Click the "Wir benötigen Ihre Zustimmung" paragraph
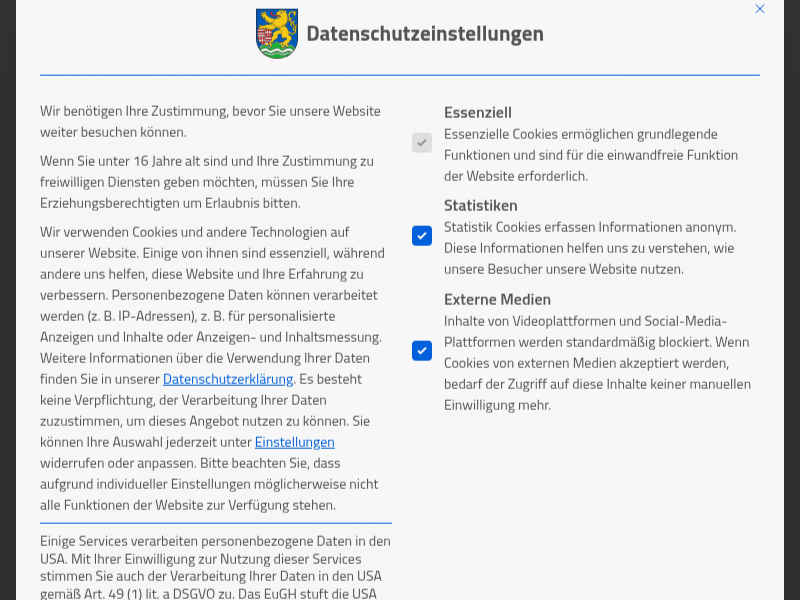 pyautogui.click(x=210, y=121)
